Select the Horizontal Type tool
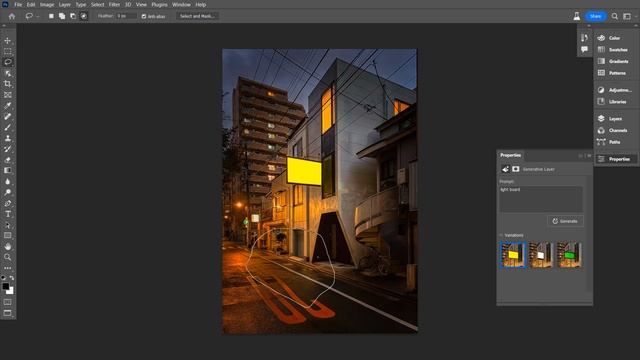640x360 pixels. [8, 214]
